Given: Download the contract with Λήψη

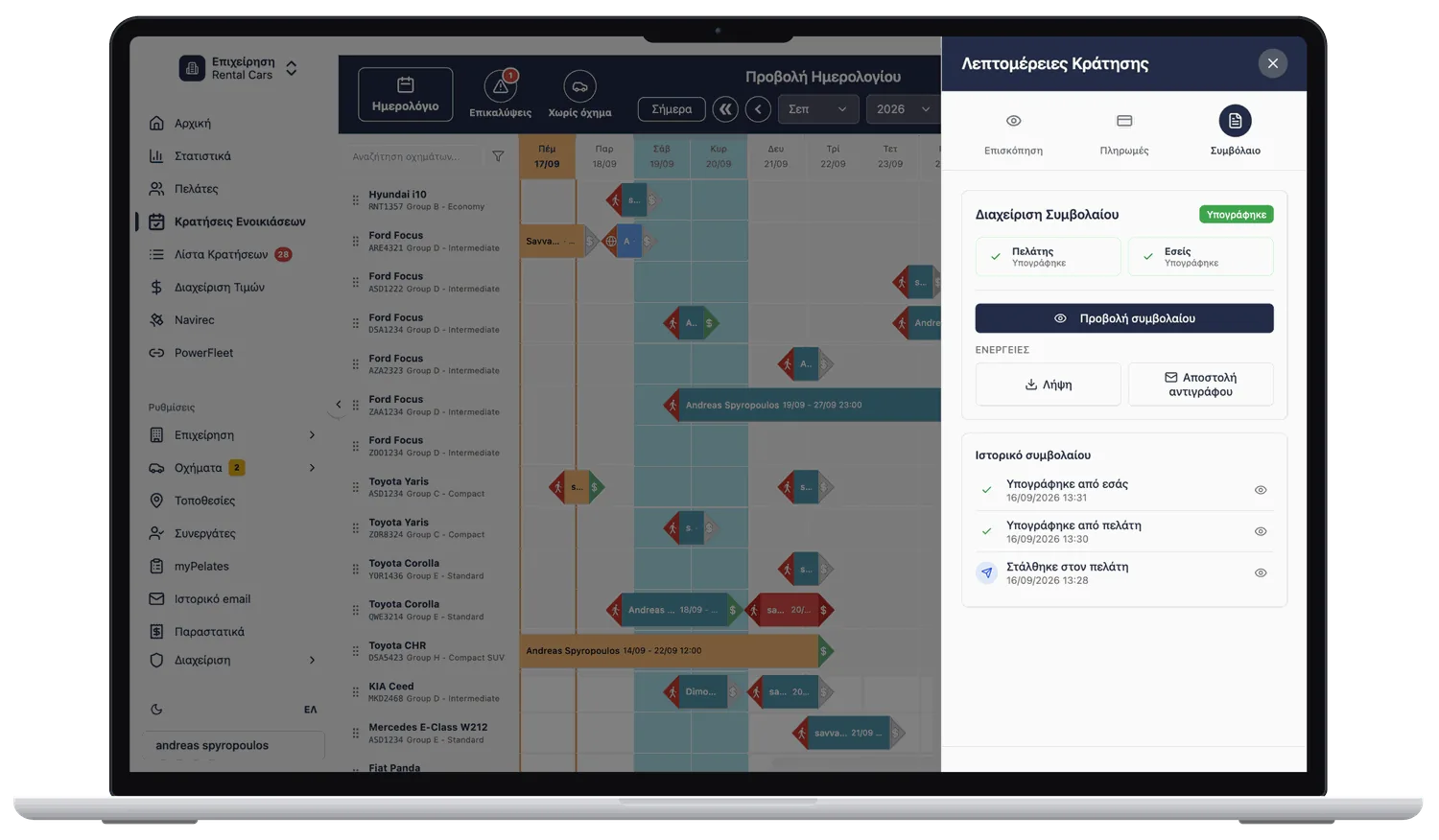Looking at the screenshot, I should point(1048,385).
